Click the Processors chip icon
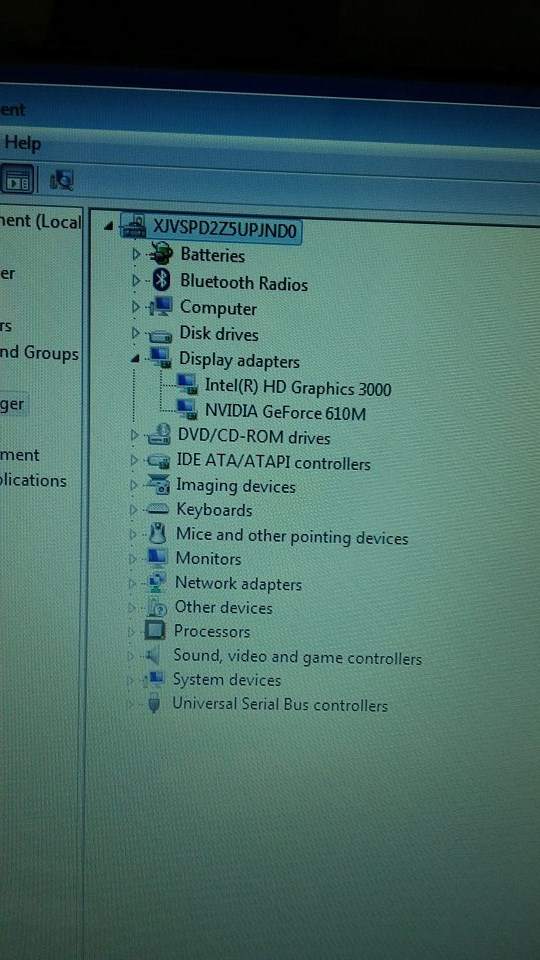Screen dimensions: 540x960 [x=155, y=630]
